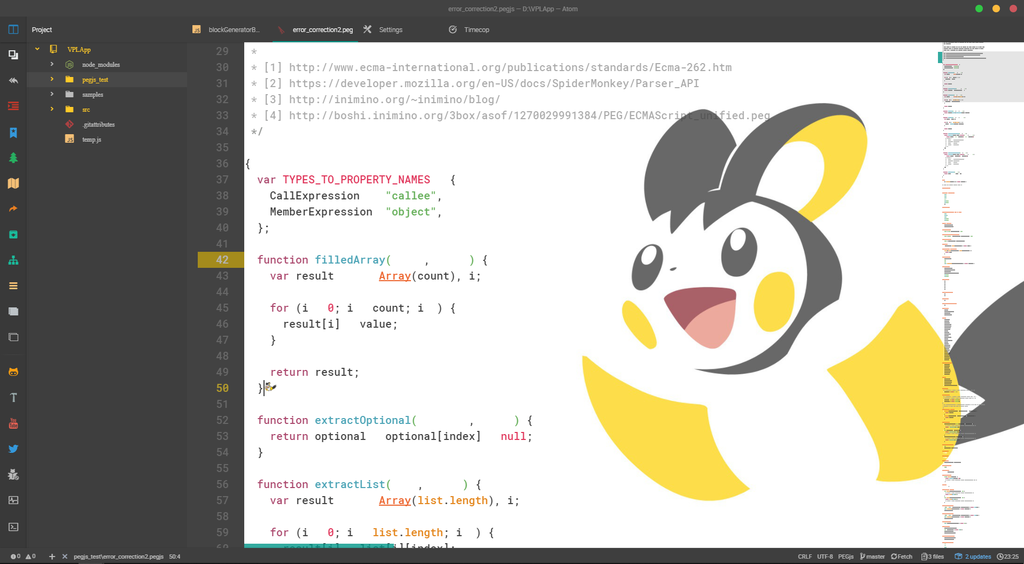1024x564 pixels.
Task: Select .gitattributes file in tree
Action: click(99, 125)
